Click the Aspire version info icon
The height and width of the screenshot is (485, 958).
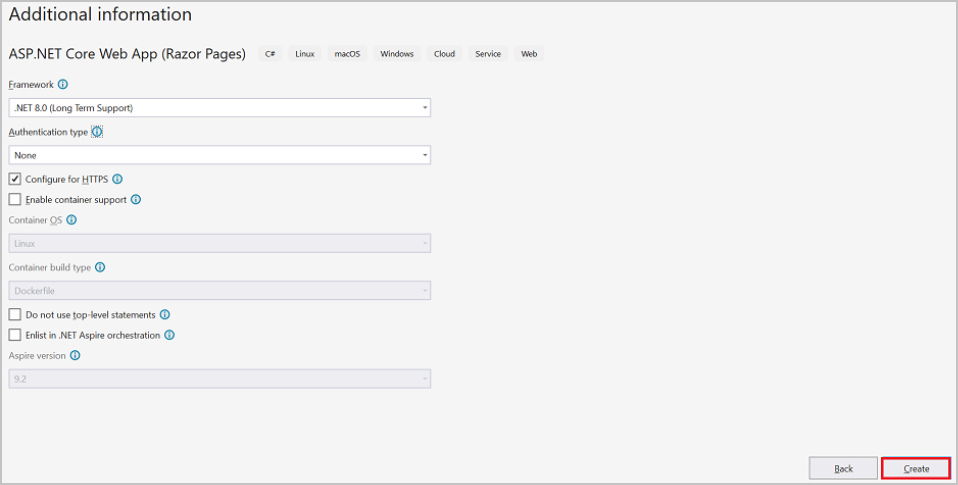click(75, 355)
